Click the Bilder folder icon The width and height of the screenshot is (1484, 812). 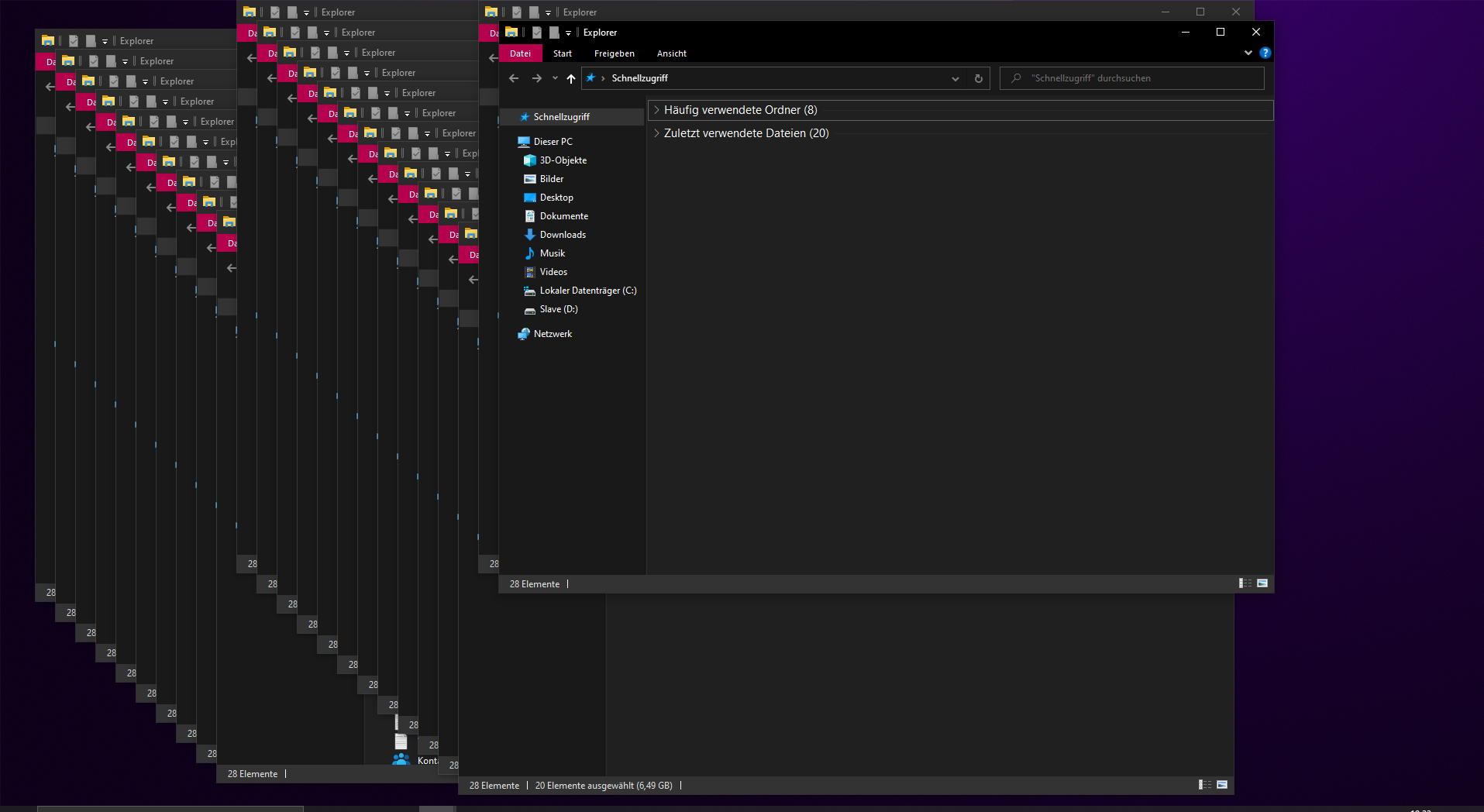[x=530, y=179]
